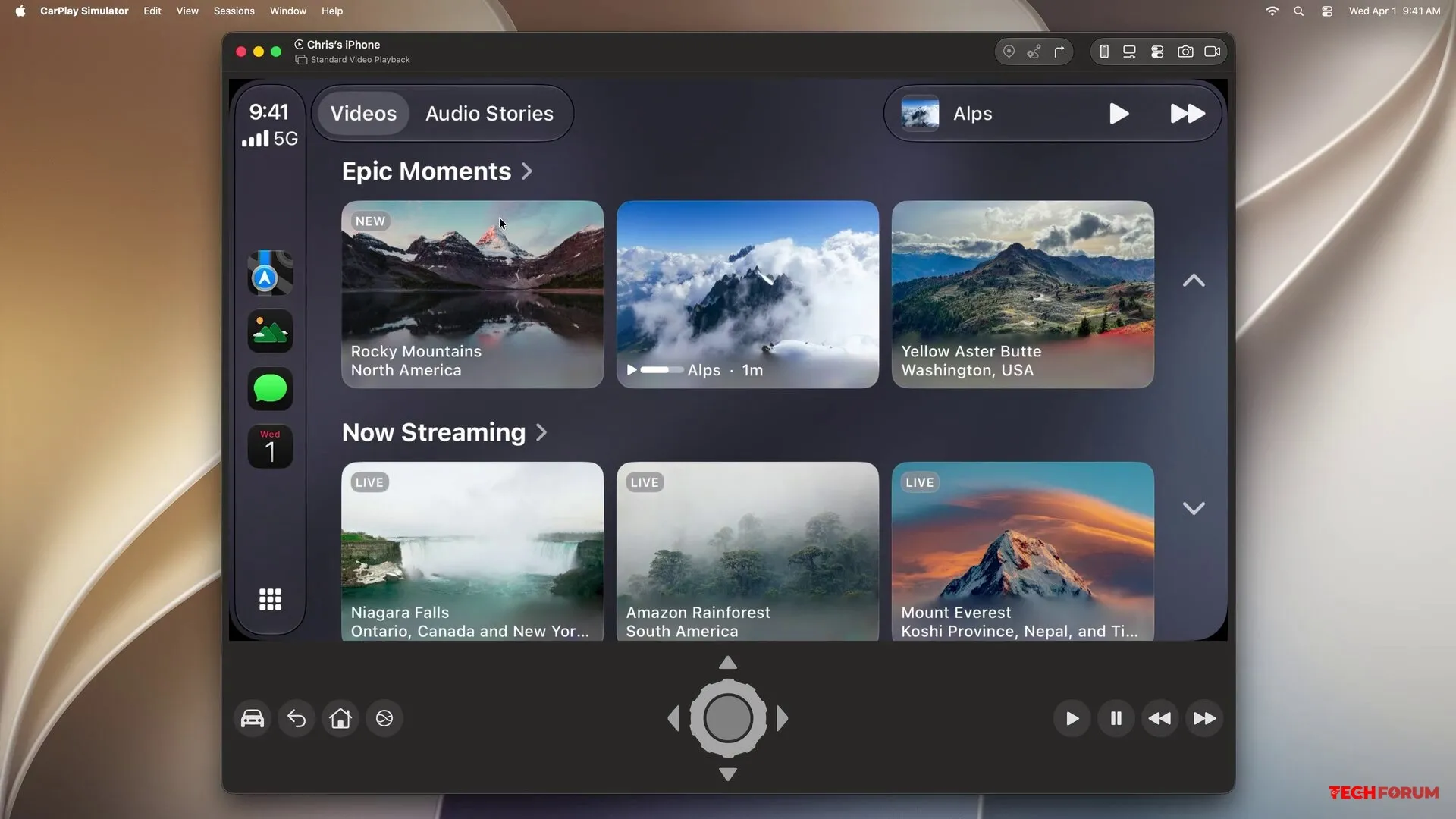Click the page down chevron arrow
The image size is (1456, 819).
(x=1194, y=508)
